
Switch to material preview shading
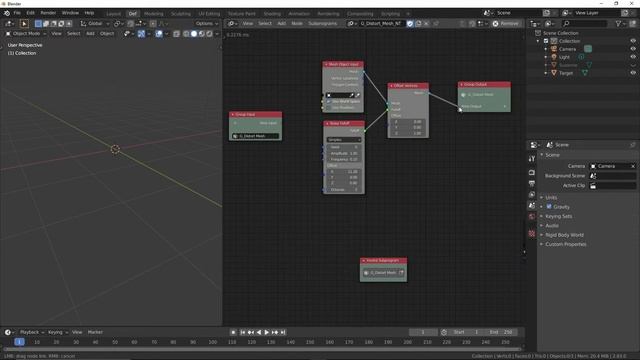click(x=202, y=34)
